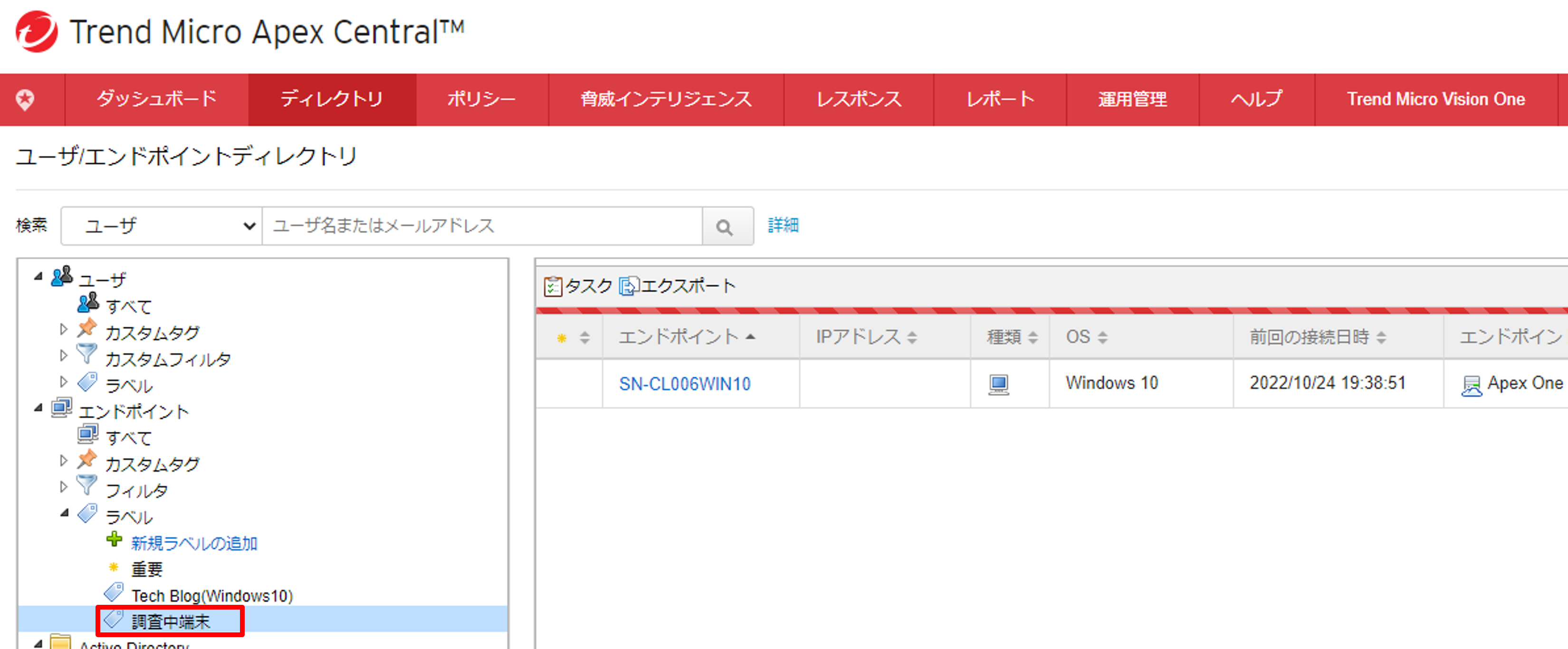Click the green plus new label icon
1568x649 pixels.
pos(114,539)
